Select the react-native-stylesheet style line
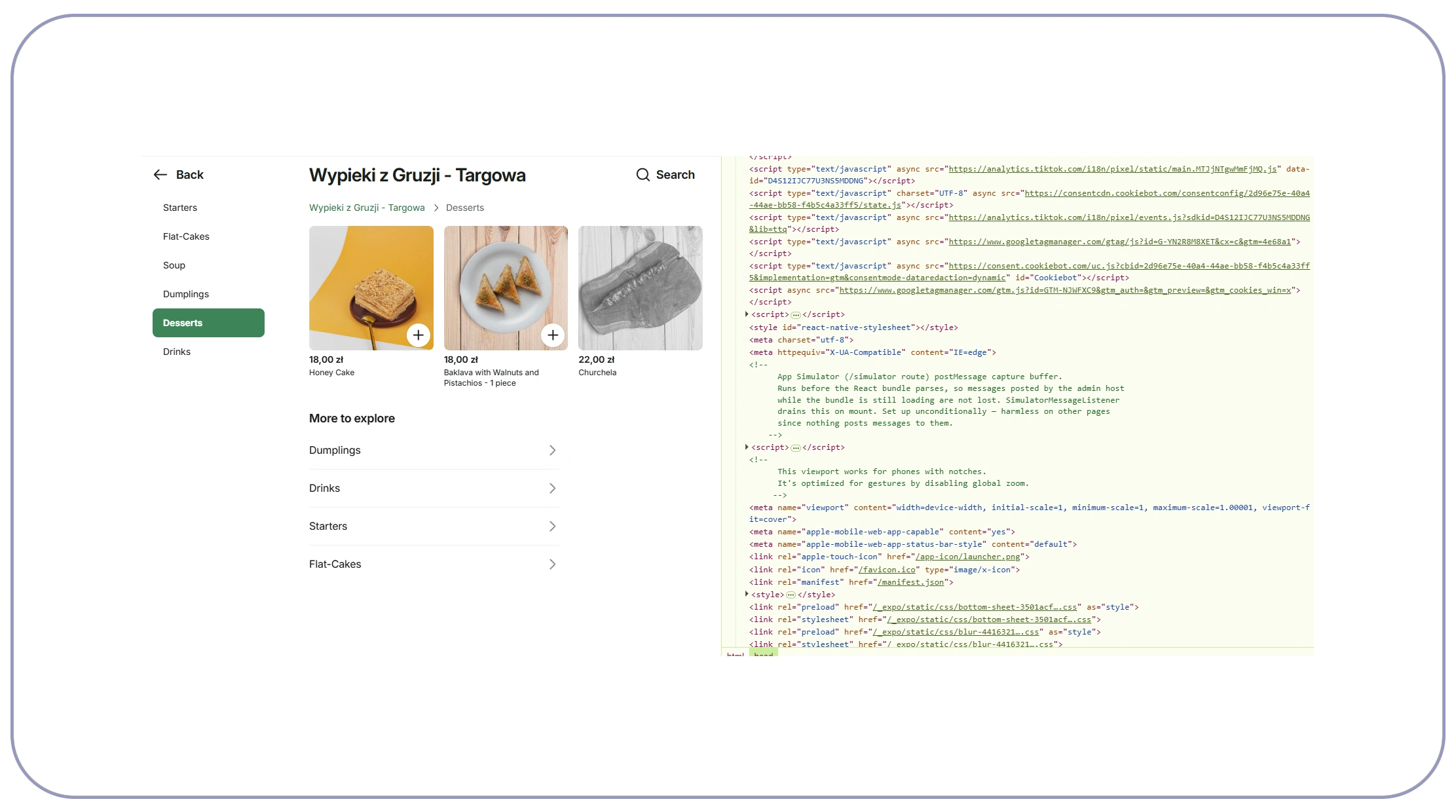 point(853,327)
